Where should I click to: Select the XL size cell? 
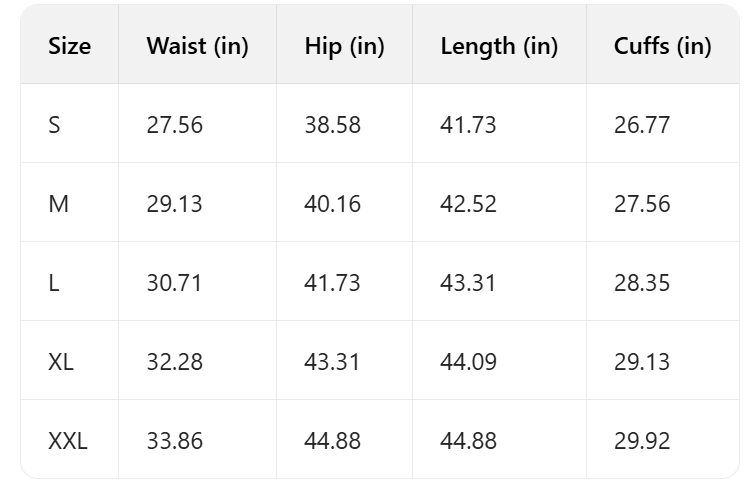click(60, 361)
